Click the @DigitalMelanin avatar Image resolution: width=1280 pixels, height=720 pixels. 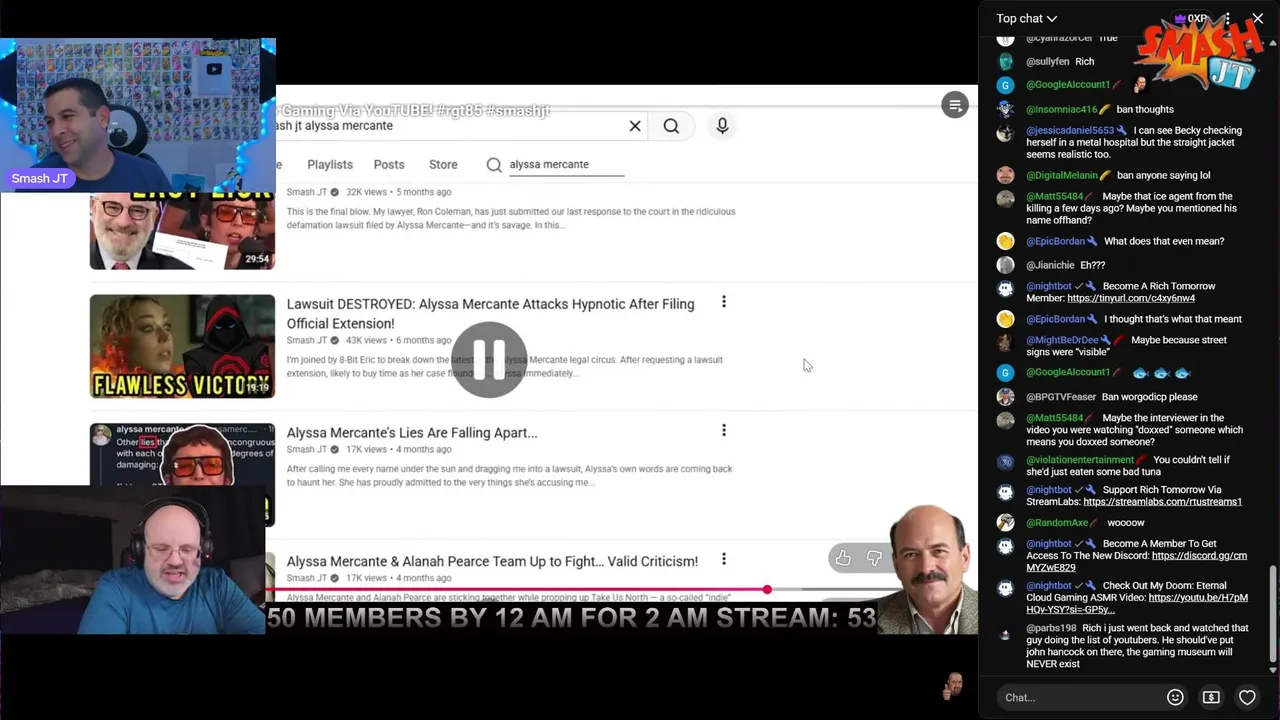1005,175
